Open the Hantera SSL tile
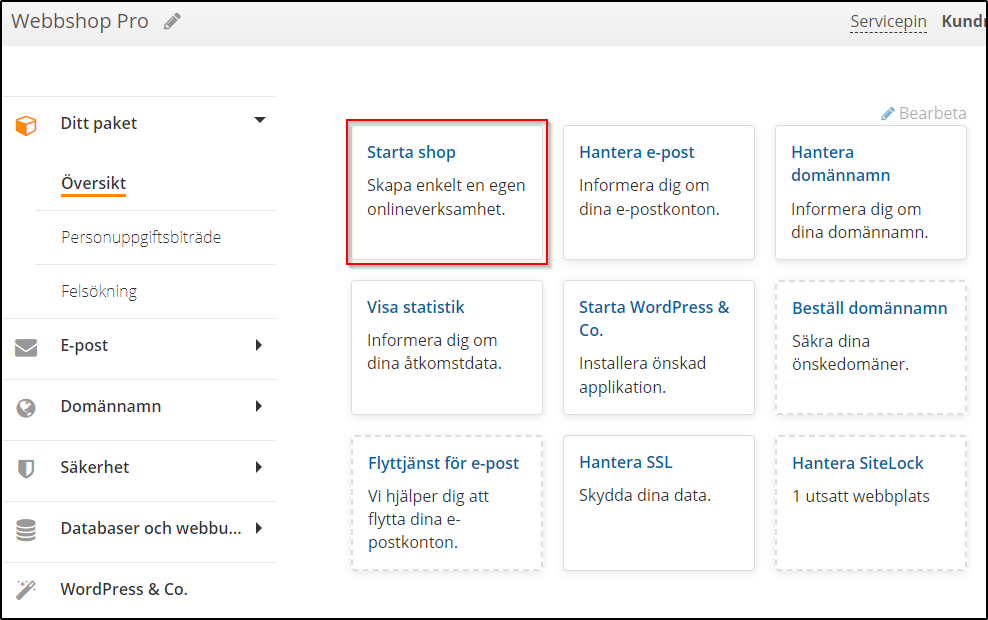The image size is (988, 620). click(658, 502)
